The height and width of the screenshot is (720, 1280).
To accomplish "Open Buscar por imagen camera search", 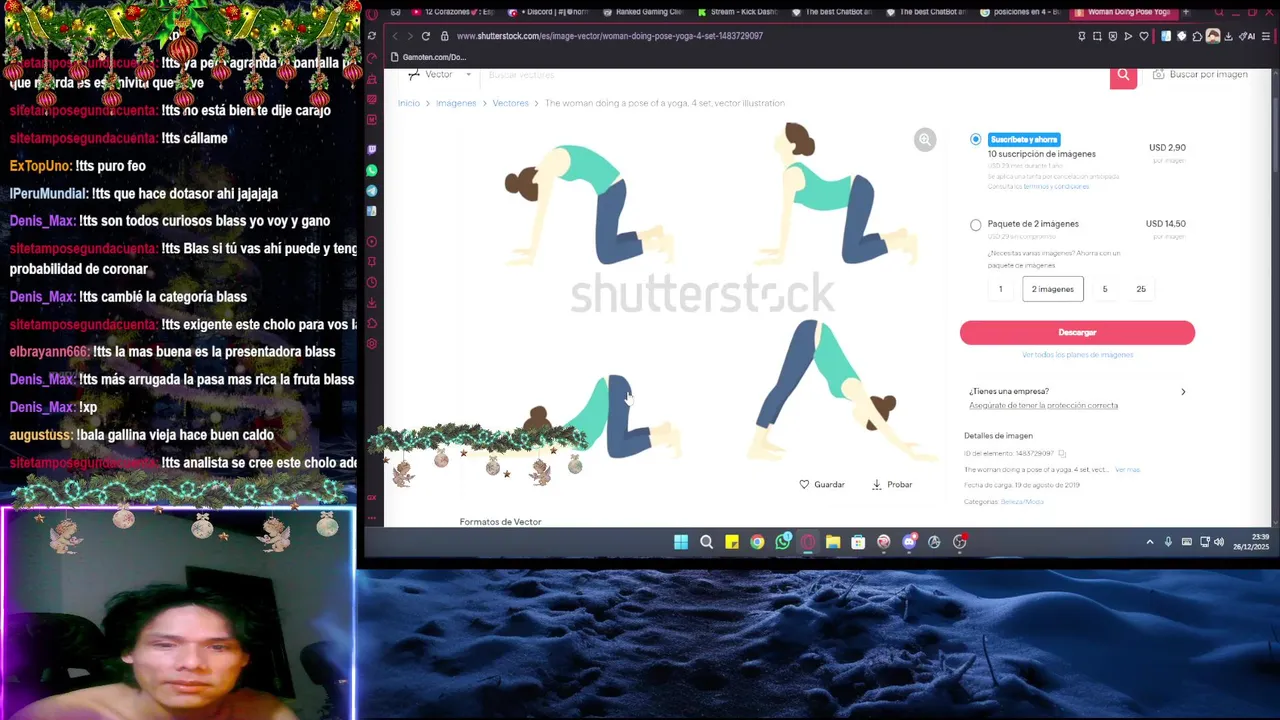I will [x=1200, y=74].
